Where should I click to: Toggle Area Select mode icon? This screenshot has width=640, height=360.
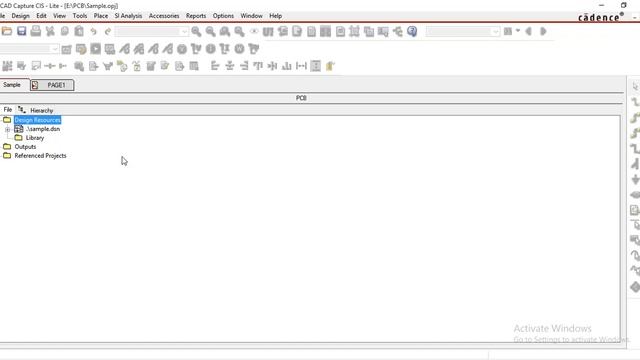(369, 31)
